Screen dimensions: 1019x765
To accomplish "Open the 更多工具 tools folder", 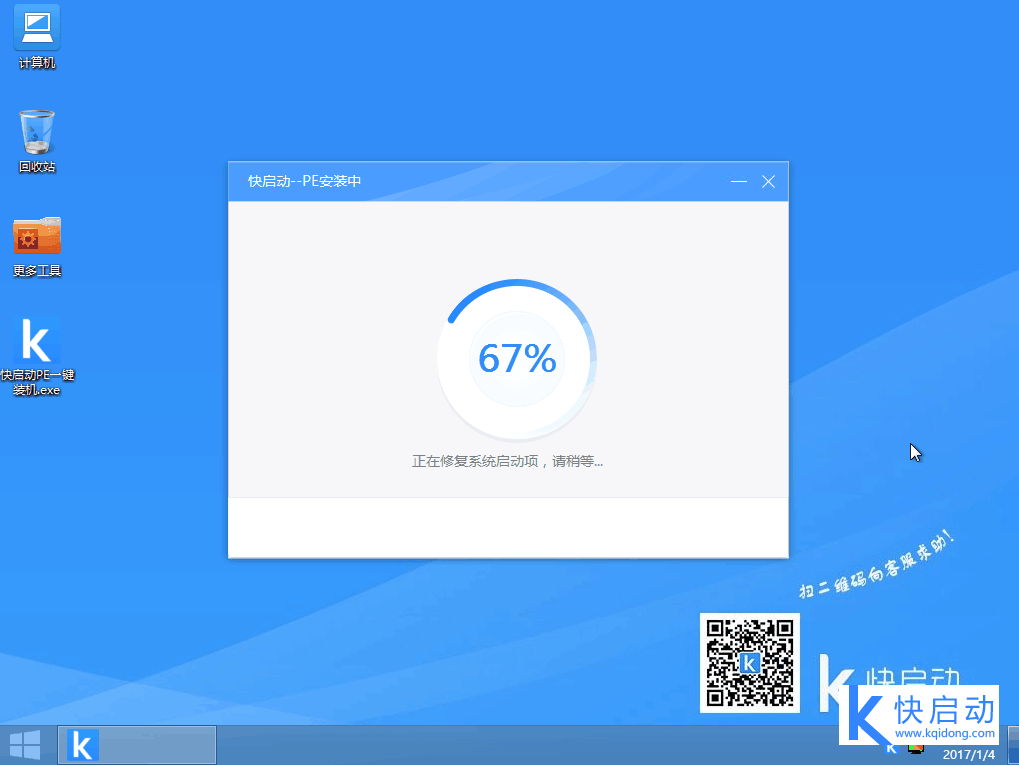I will click(36, 243).
